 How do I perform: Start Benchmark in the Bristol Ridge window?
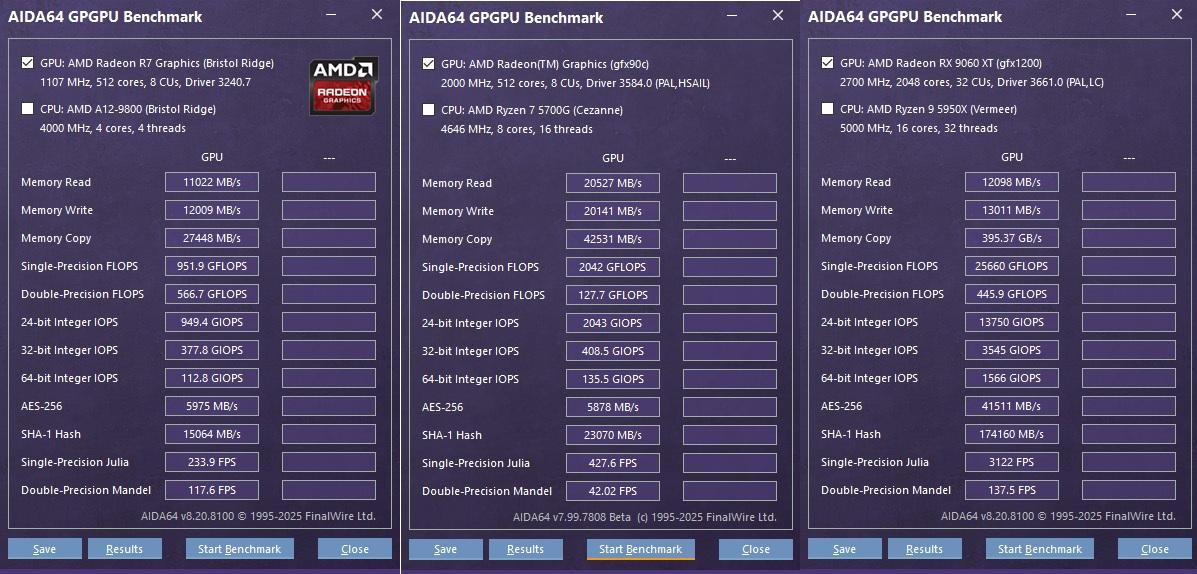tap(240, 549)
